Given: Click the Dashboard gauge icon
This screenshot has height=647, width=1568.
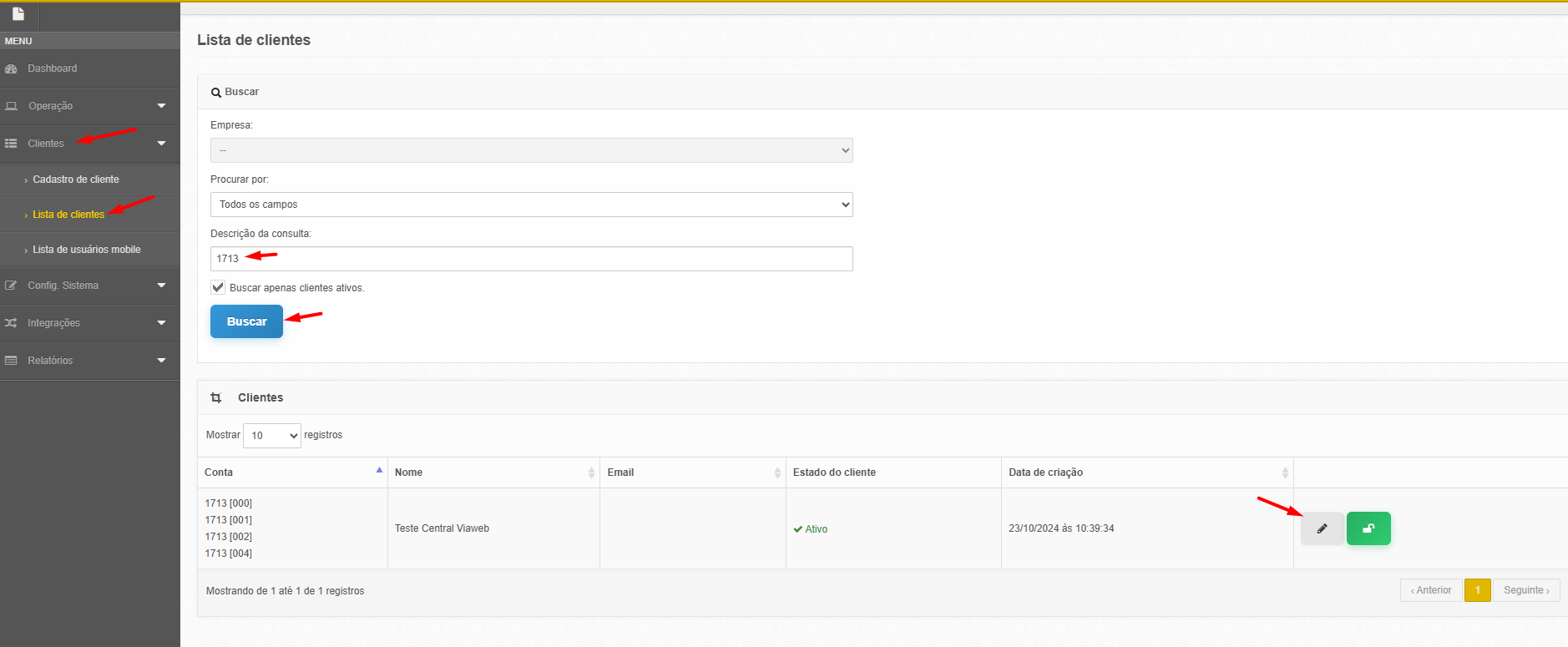Looking at the screenshot, I should pos(11,68).
